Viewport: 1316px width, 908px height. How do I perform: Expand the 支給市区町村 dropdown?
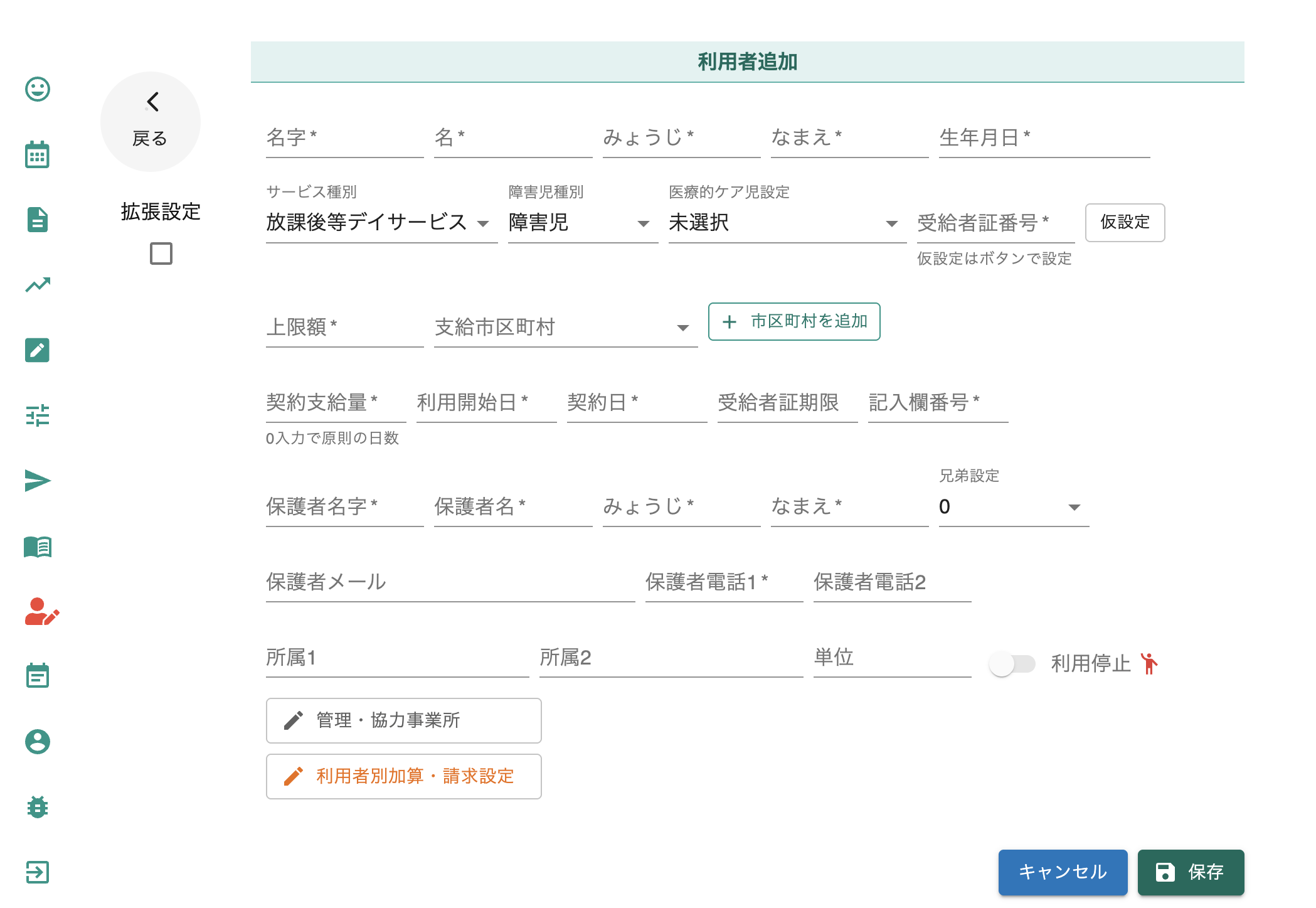point(565,328)
